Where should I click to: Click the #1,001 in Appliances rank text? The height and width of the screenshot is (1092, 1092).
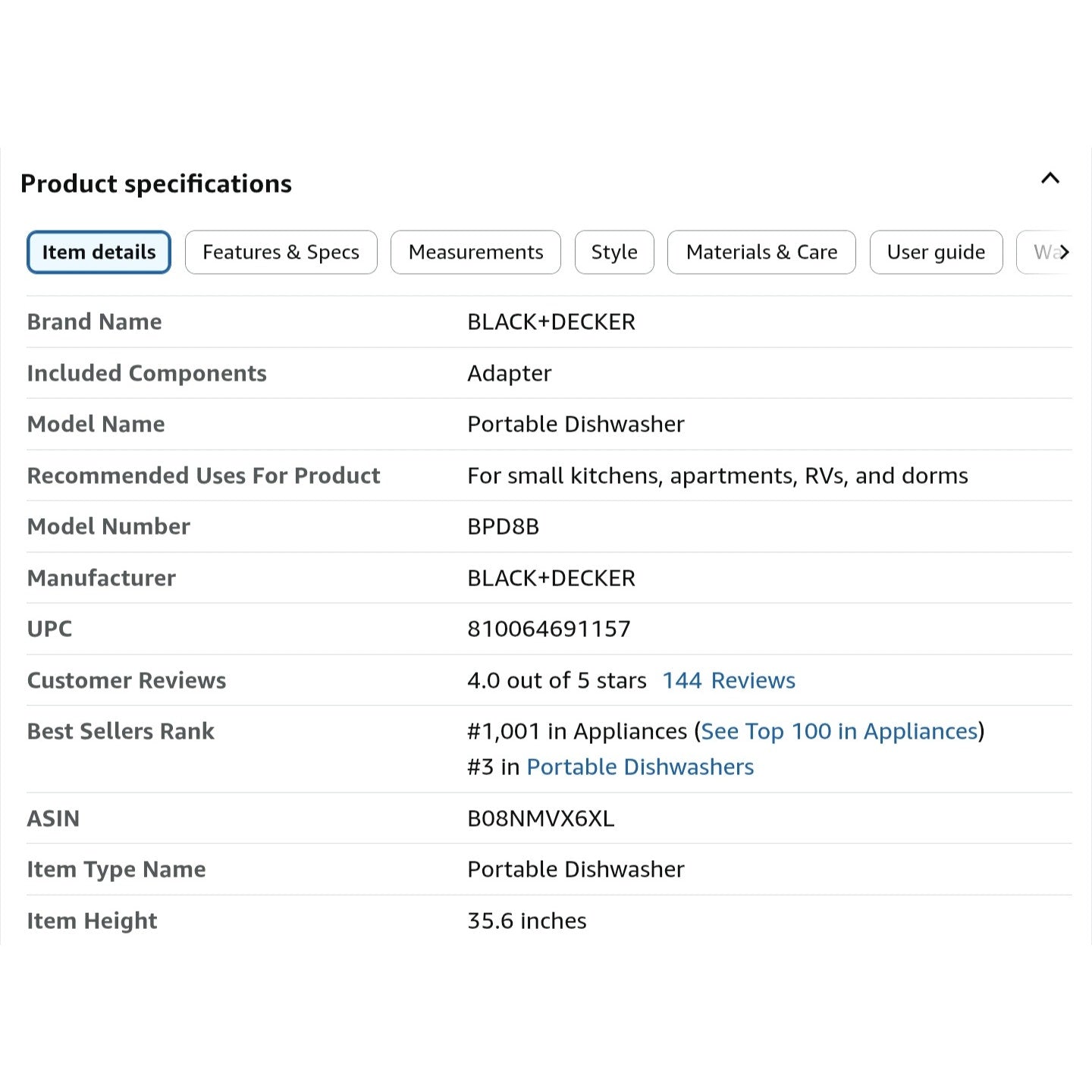577,731
